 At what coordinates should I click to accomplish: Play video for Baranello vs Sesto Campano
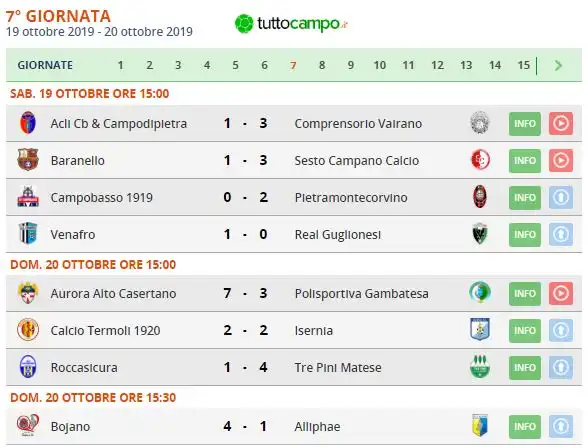[x=561, y=160]
